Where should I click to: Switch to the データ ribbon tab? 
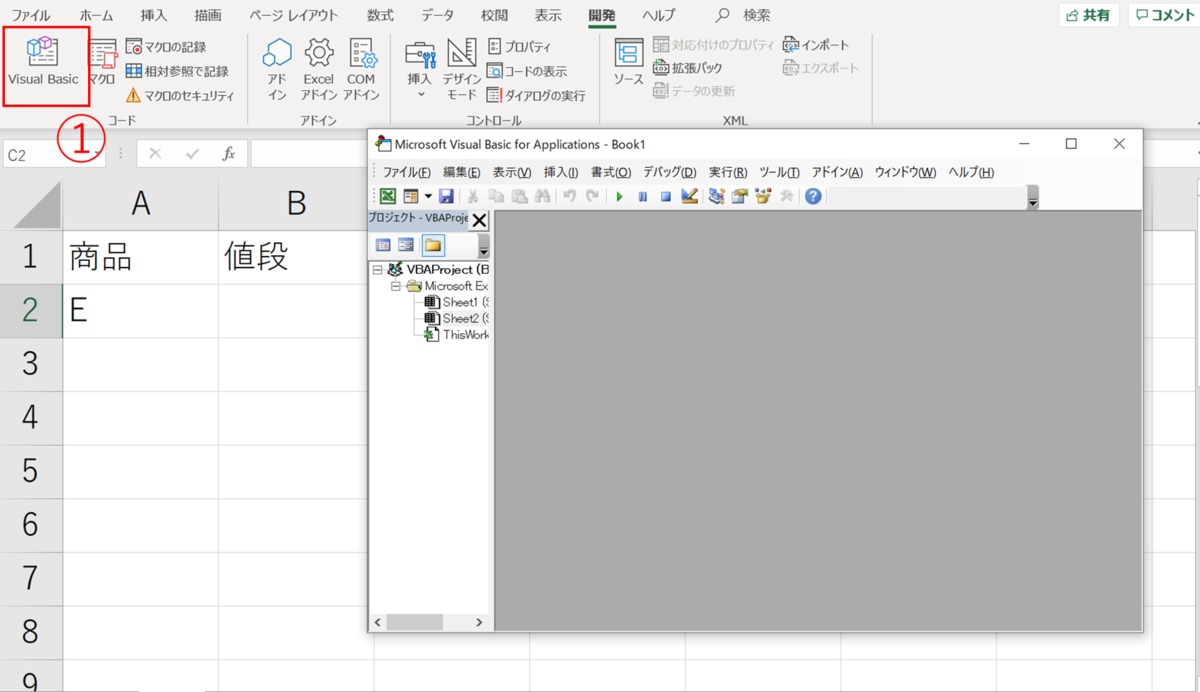437,15
